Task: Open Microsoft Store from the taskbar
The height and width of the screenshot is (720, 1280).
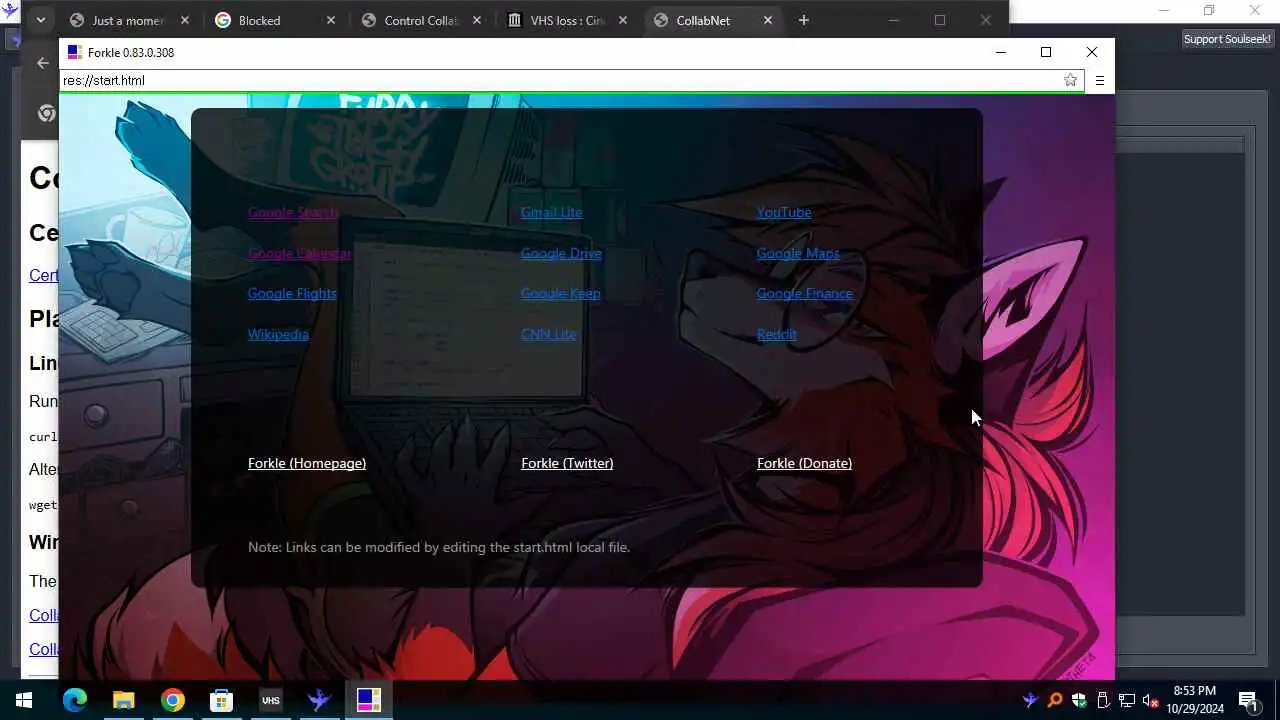Action: pos(221,700)
